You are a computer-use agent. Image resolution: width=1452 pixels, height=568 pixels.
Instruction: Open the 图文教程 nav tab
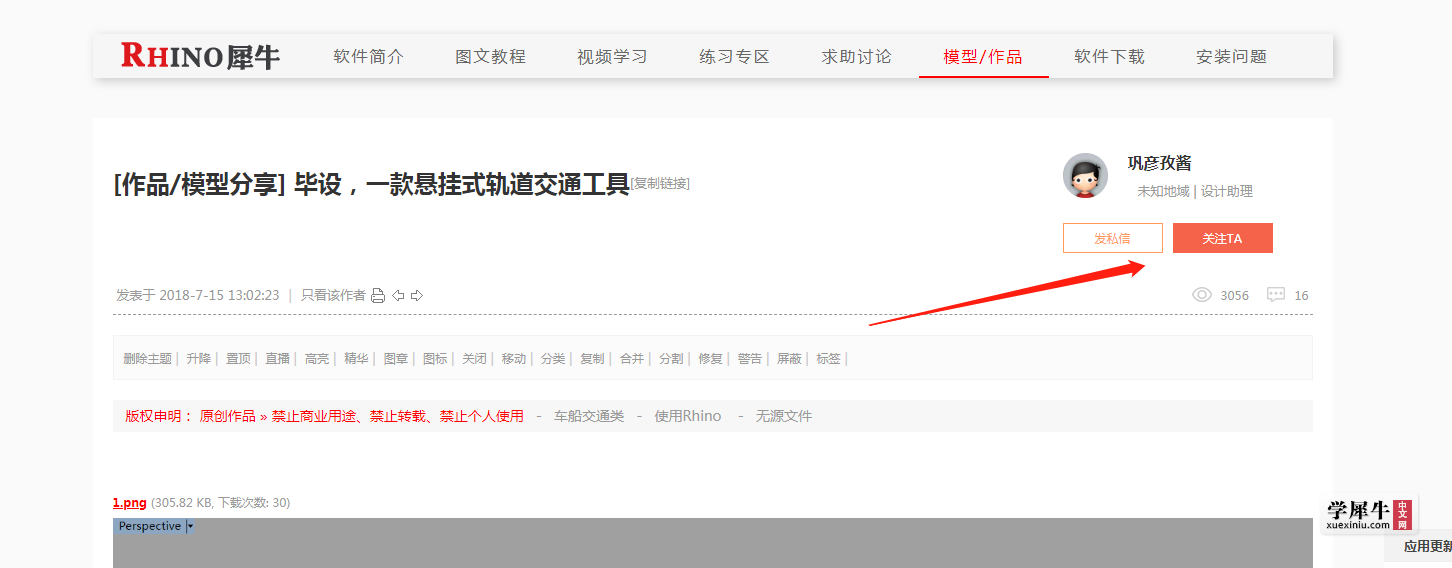pyautogui.click(x=490, y=57)
